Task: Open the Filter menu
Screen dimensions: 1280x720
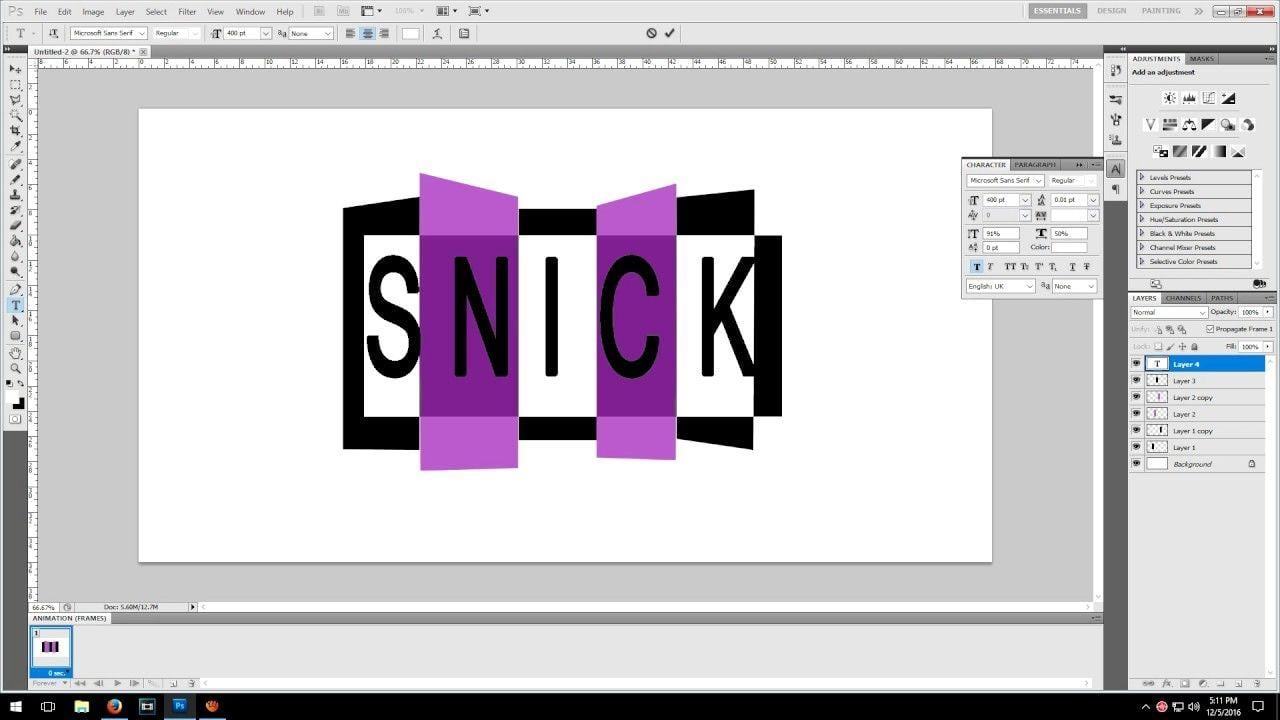Action: click(187, 12)
